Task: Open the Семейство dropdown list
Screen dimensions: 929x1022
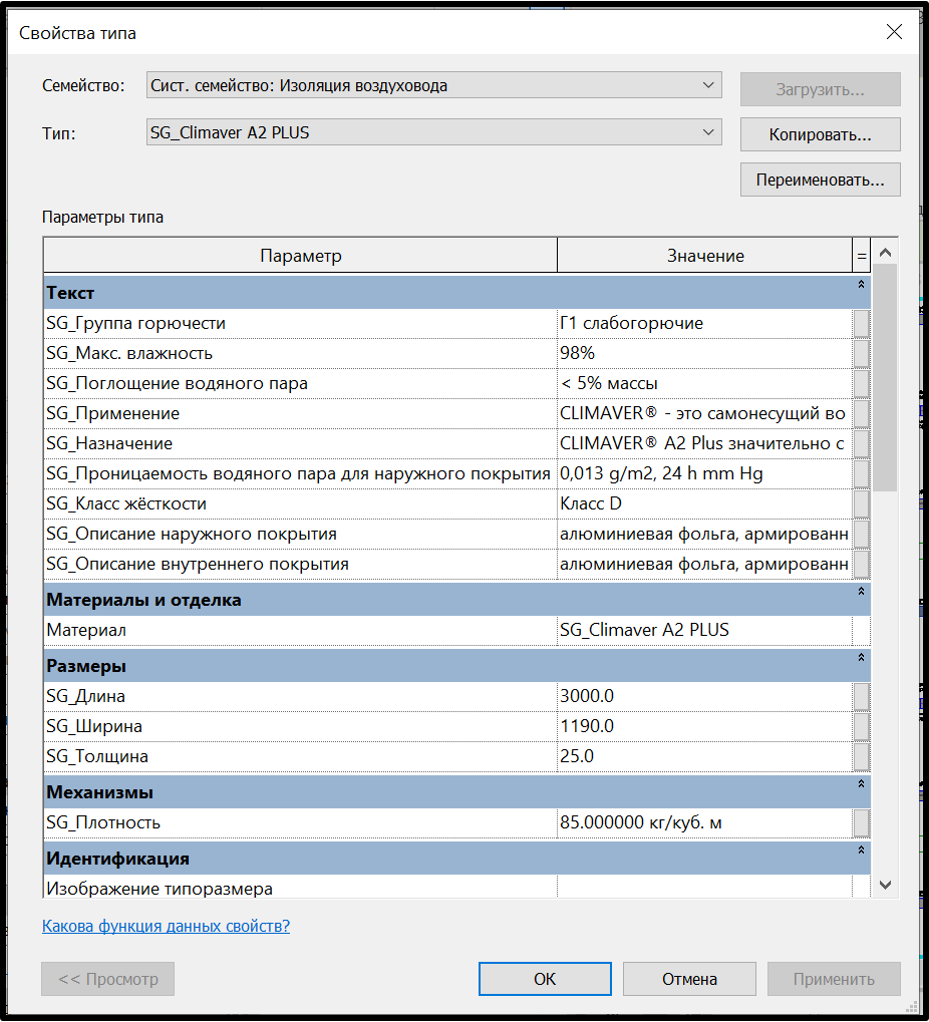Action: tap(434, 85)
